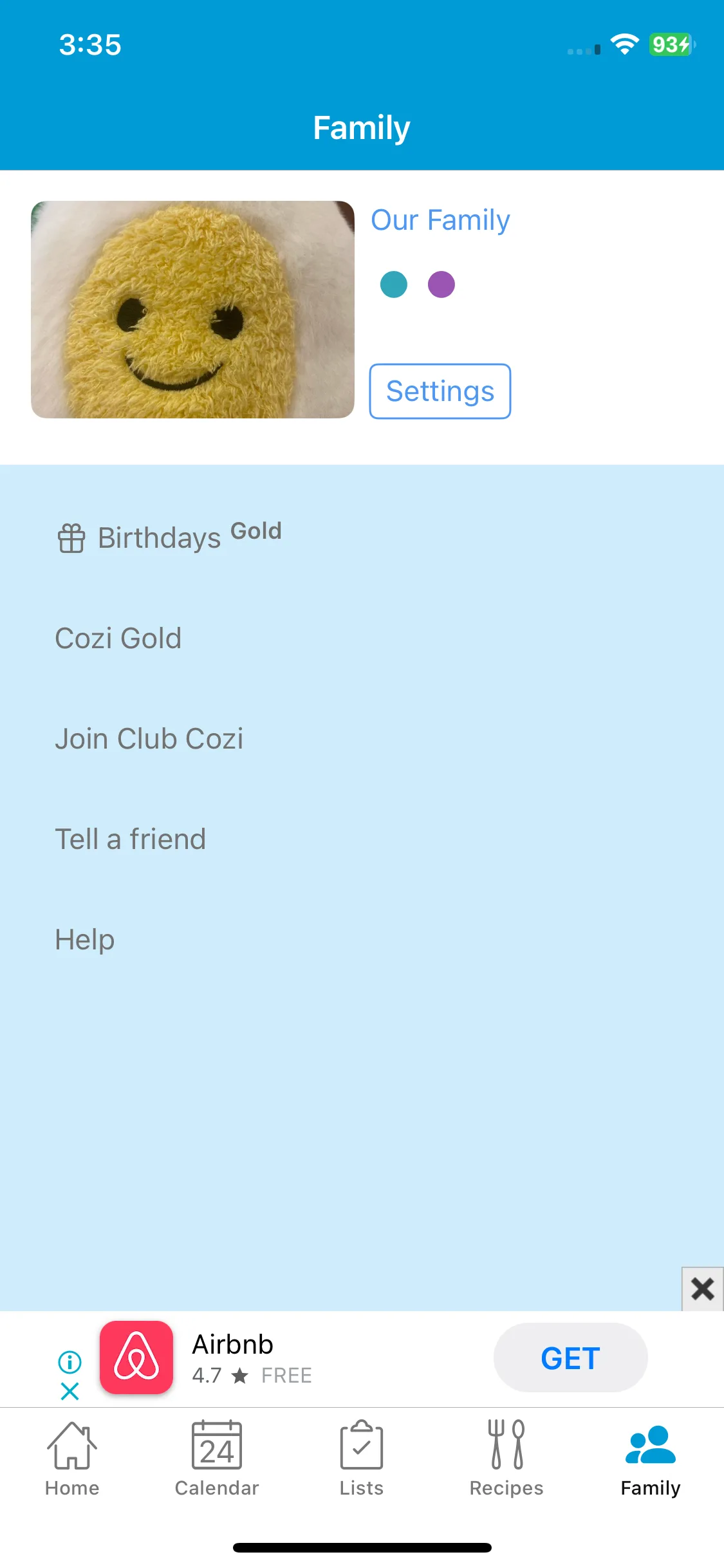This screenshot has width=724, height=1568.
Task: Select Tell a friend
Action: (x=362, y=839)
